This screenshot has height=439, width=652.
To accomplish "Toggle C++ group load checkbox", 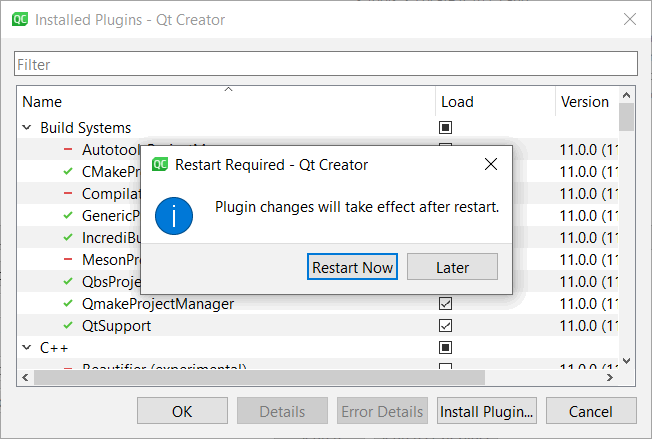I will (446, 348).
